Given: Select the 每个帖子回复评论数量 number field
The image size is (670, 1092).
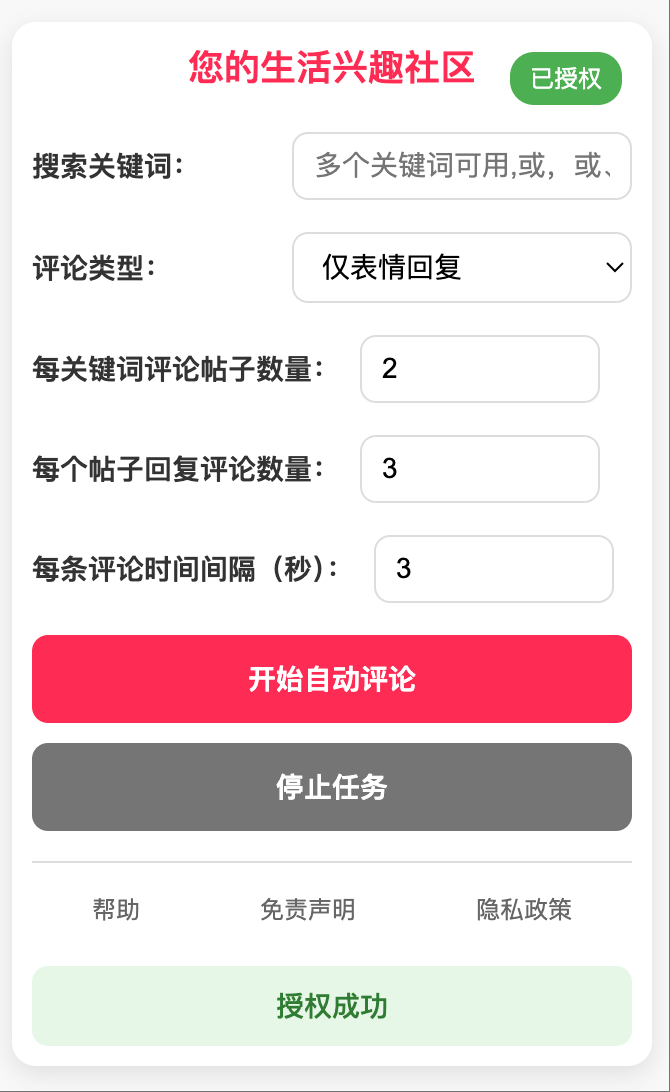Looking at the screenshot, I should (x=479, y=469).
